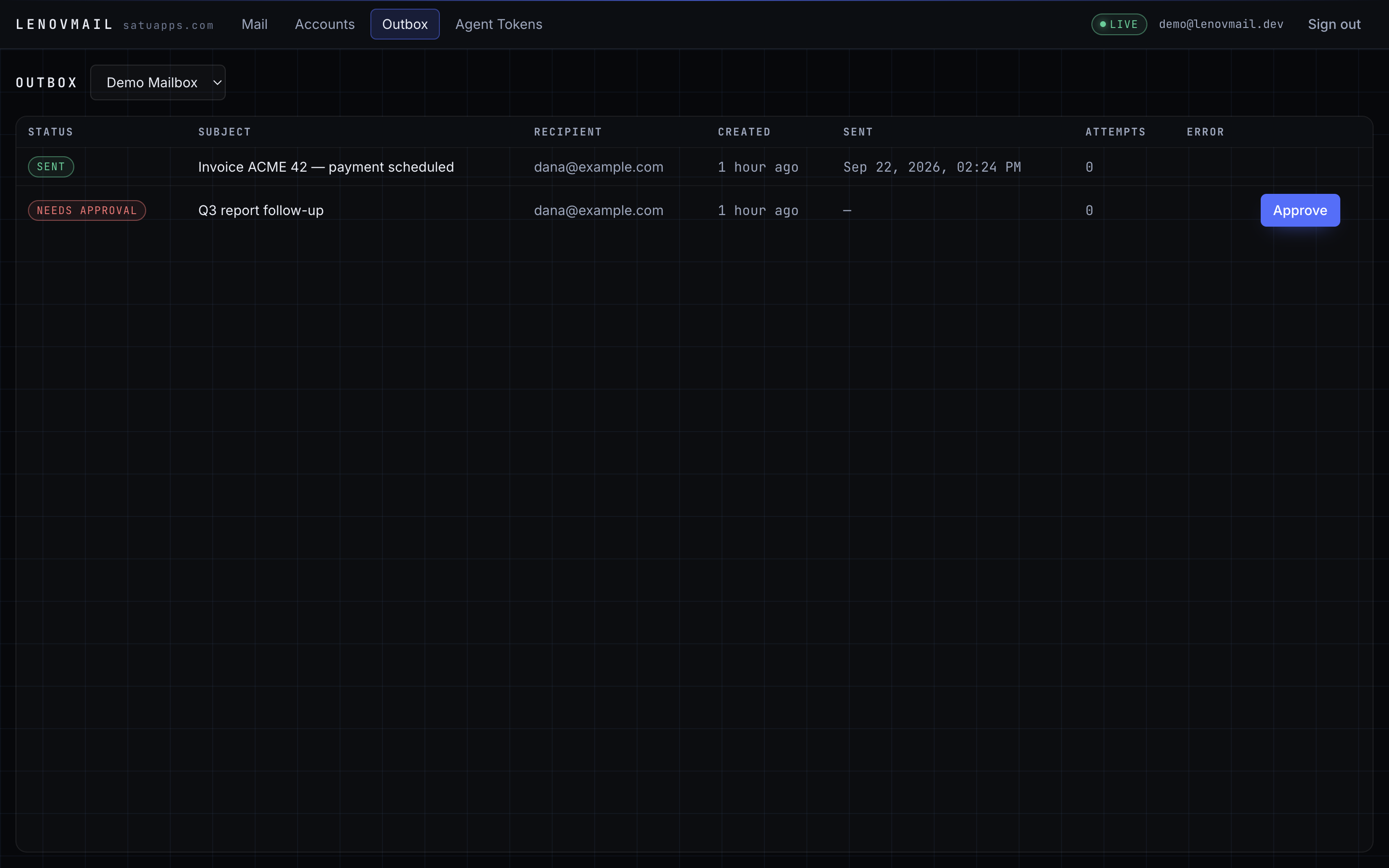Viewport: 1389px width, 868px height.
Task: Expand the Demo Mailbox dropdown
Action: pos(158,82)
